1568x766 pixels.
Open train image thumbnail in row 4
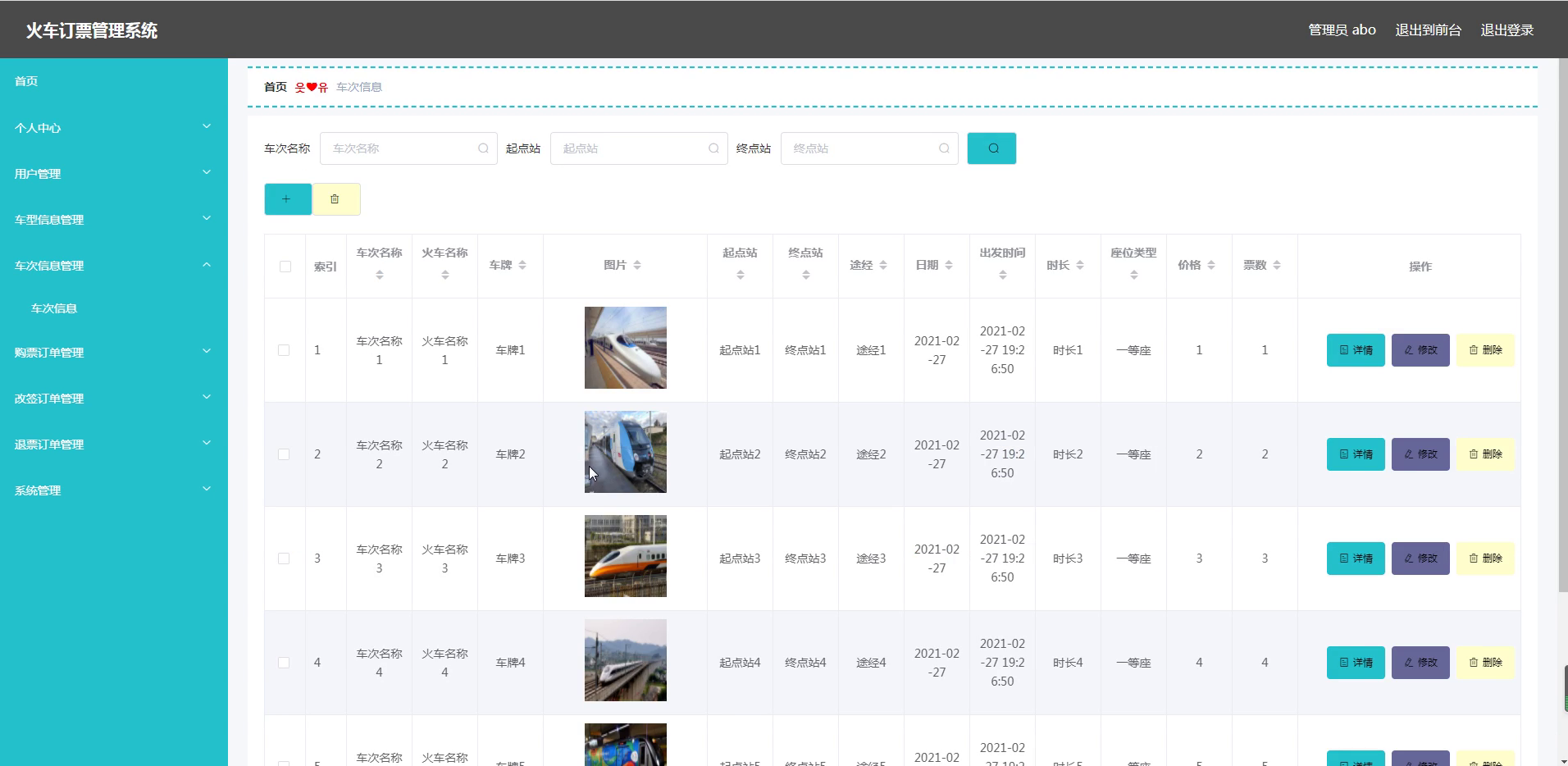[x=626, y=660]
